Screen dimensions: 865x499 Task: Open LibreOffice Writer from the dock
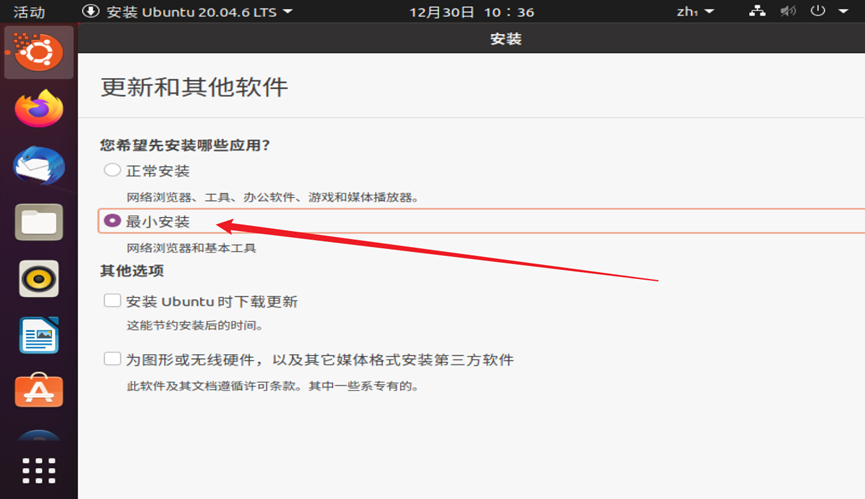39,335
